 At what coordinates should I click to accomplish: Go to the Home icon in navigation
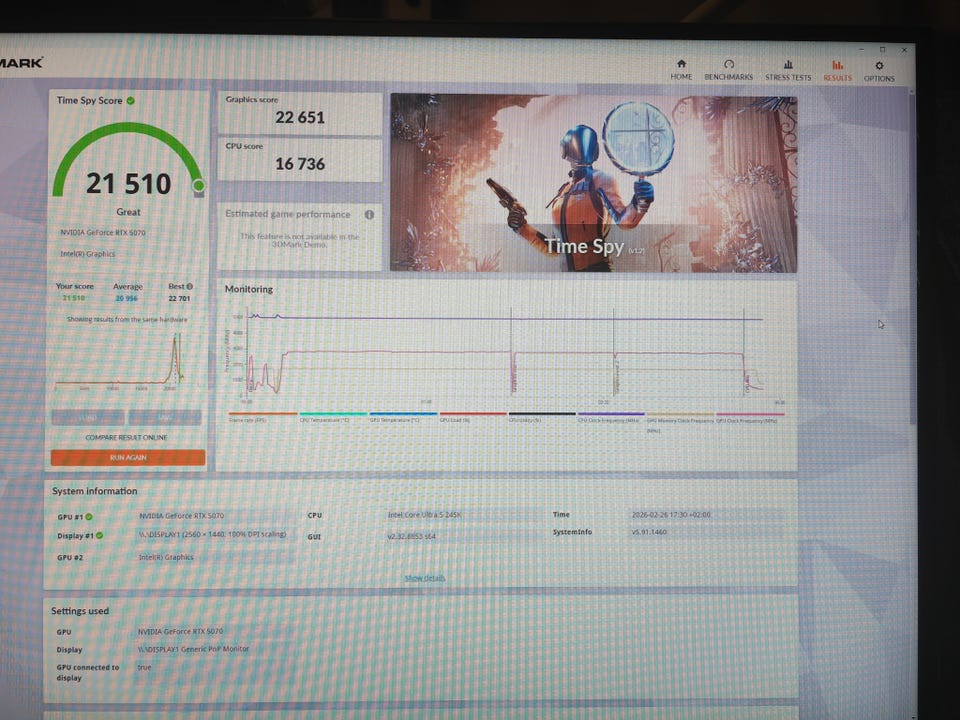tap(681, 64)
